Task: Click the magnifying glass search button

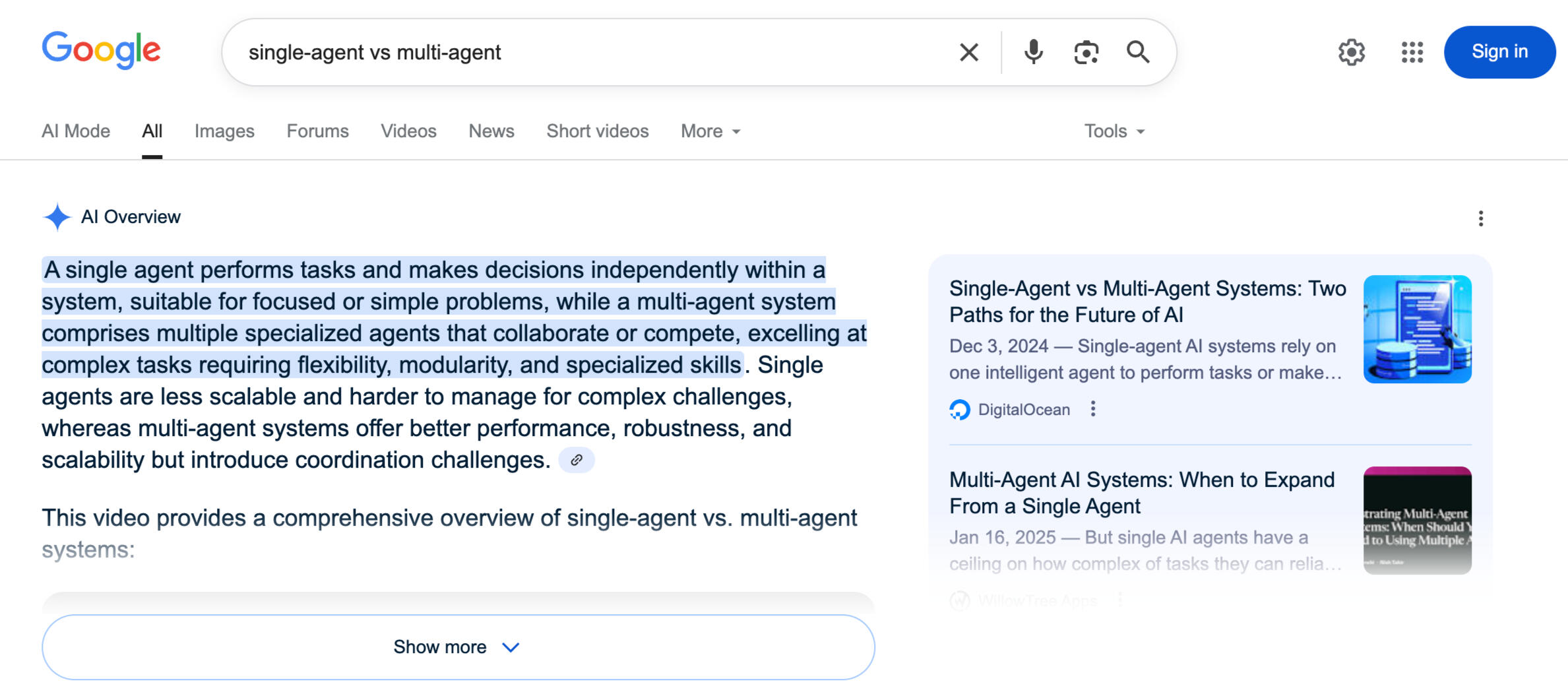Action: 1138,52
